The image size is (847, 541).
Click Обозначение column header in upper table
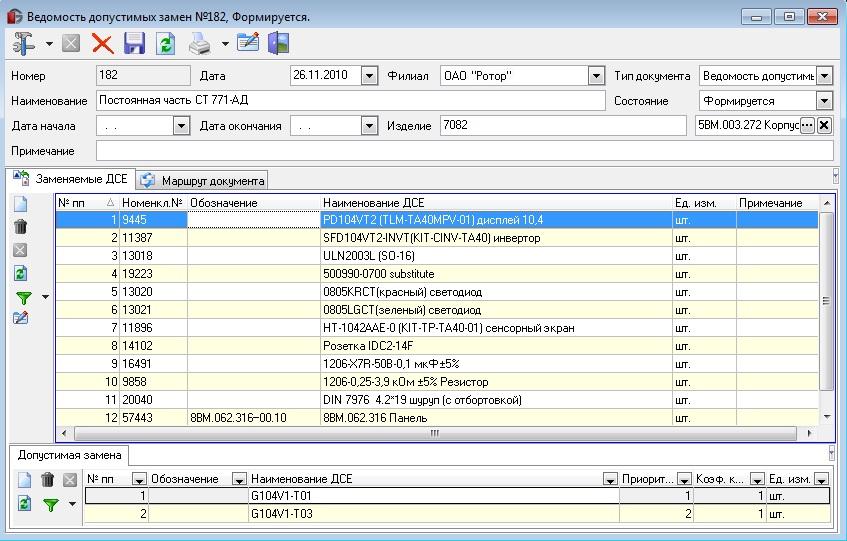tap(253, 203)
